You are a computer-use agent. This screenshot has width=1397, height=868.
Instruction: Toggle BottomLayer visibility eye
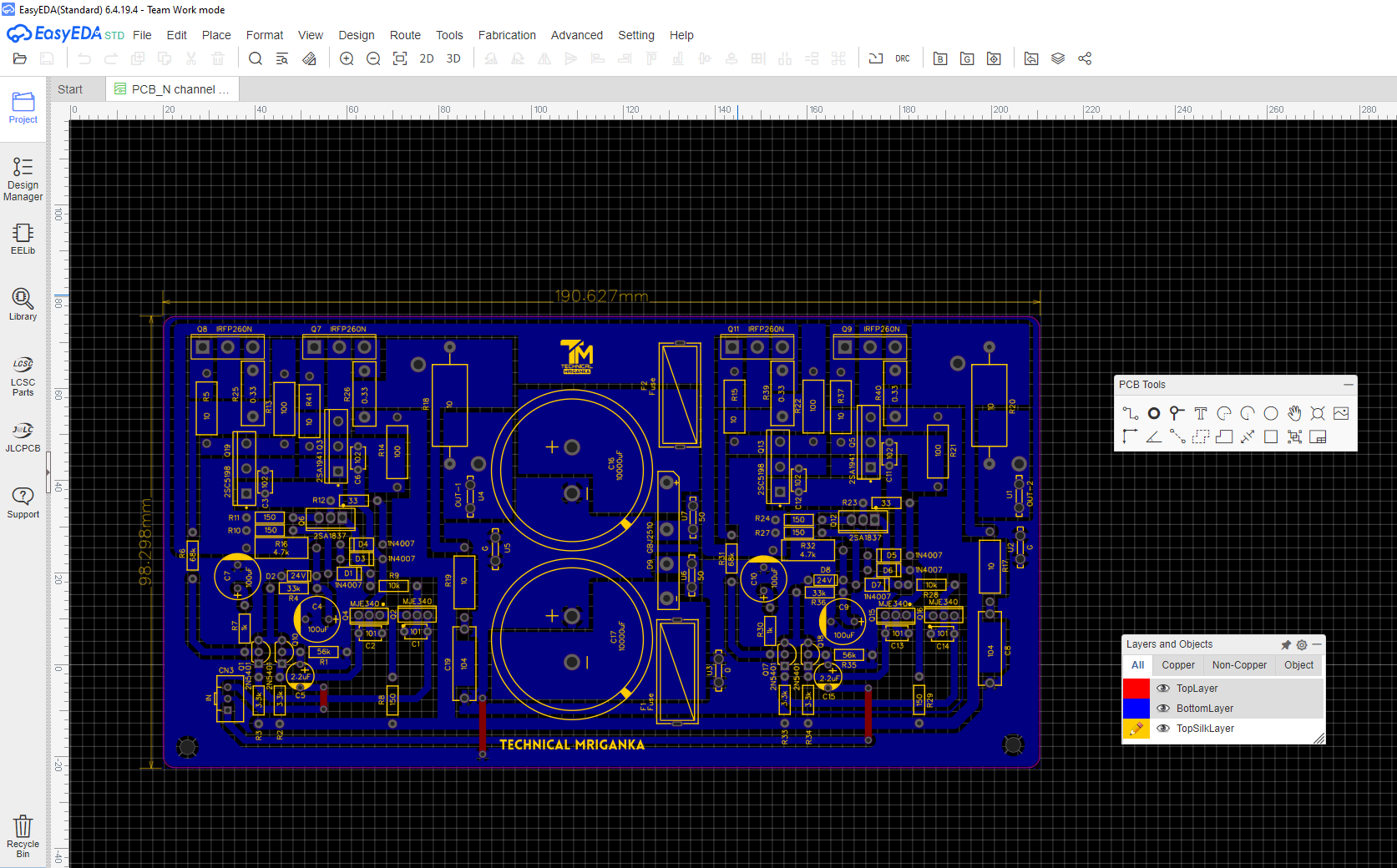[1163, 709]
